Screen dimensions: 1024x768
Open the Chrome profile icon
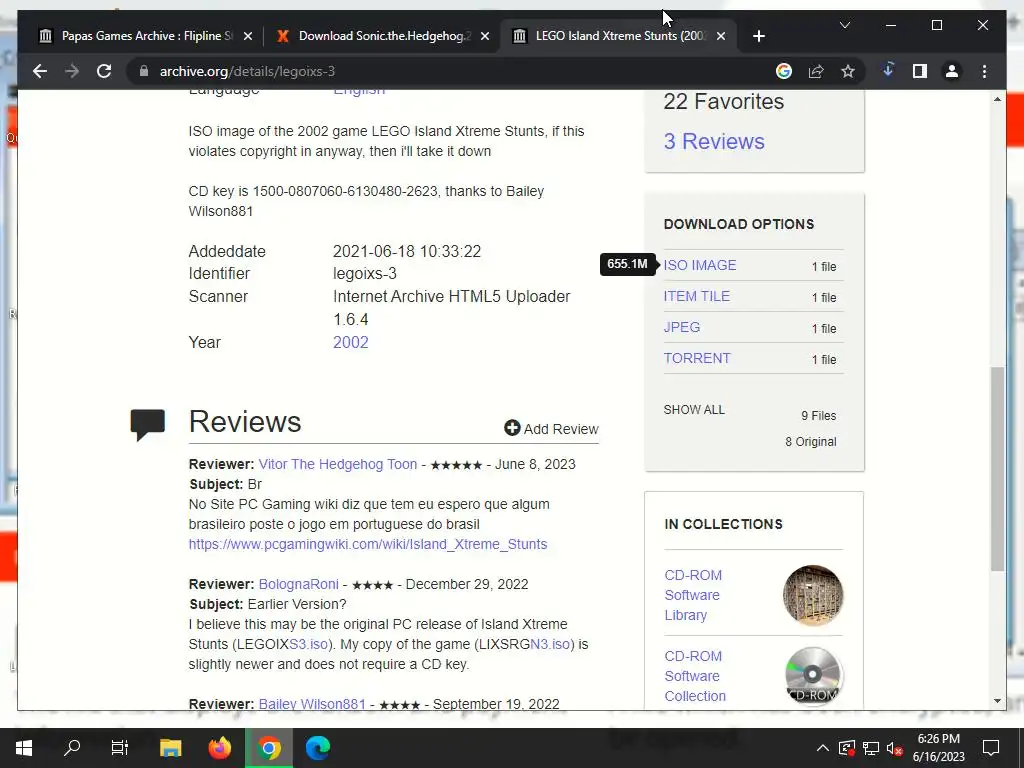tap(952, 71)
